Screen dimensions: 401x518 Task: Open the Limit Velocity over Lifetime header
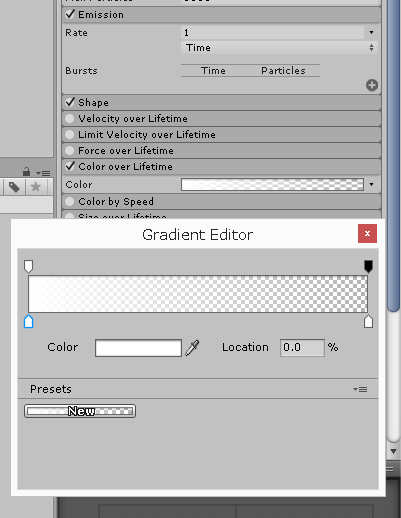coord(221,134)
